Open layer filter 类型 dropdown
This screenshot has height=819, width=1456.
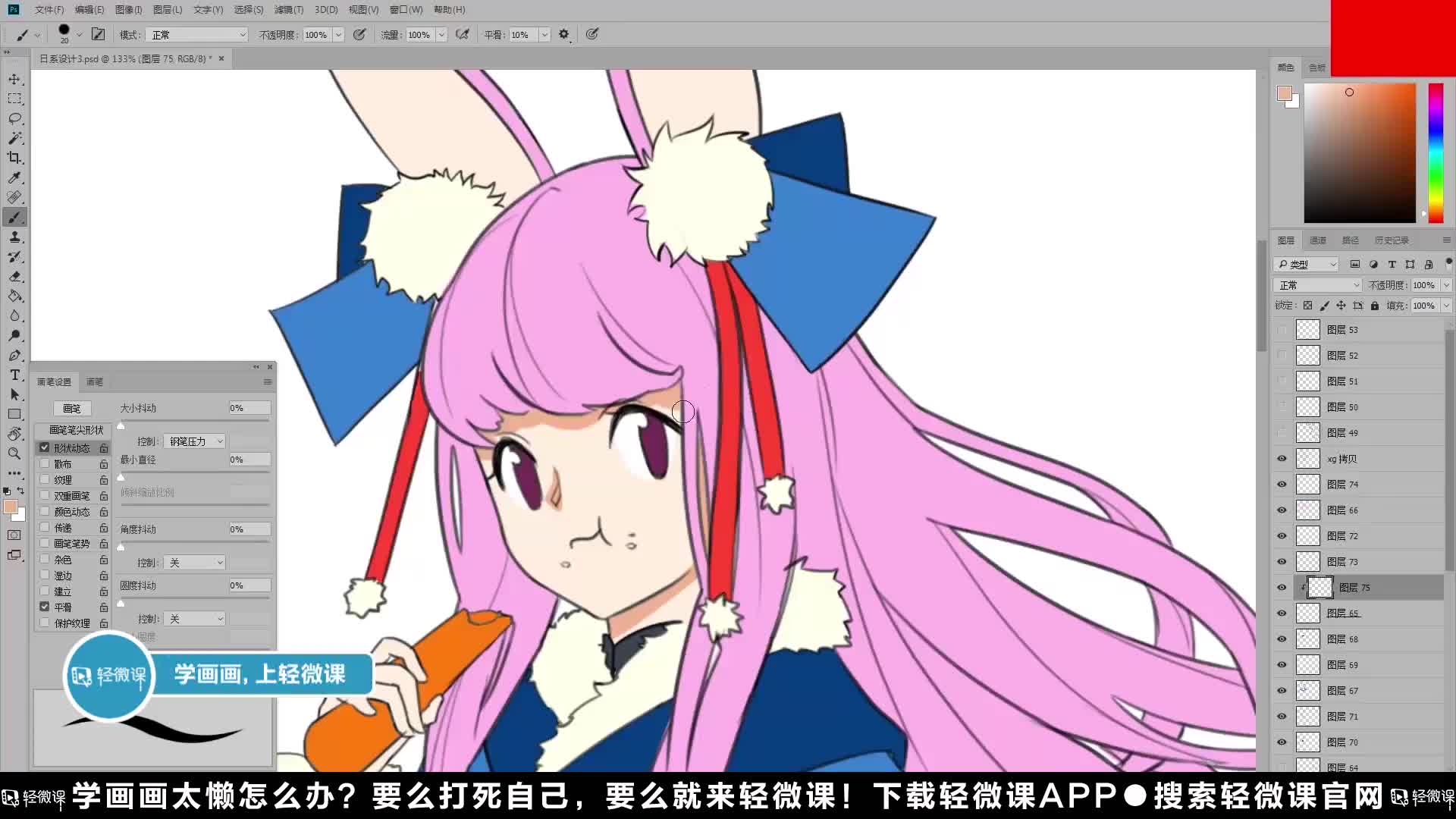coord(1307,265)
